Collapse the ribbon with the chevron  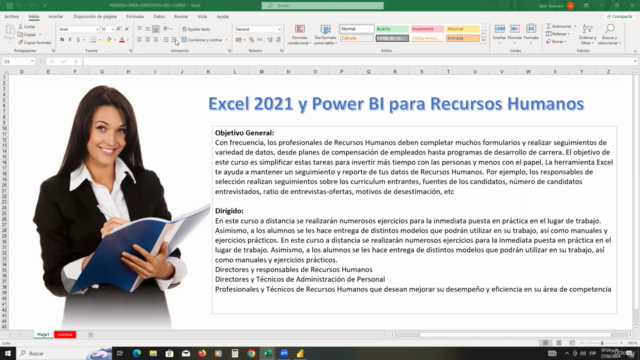point(635,51)
